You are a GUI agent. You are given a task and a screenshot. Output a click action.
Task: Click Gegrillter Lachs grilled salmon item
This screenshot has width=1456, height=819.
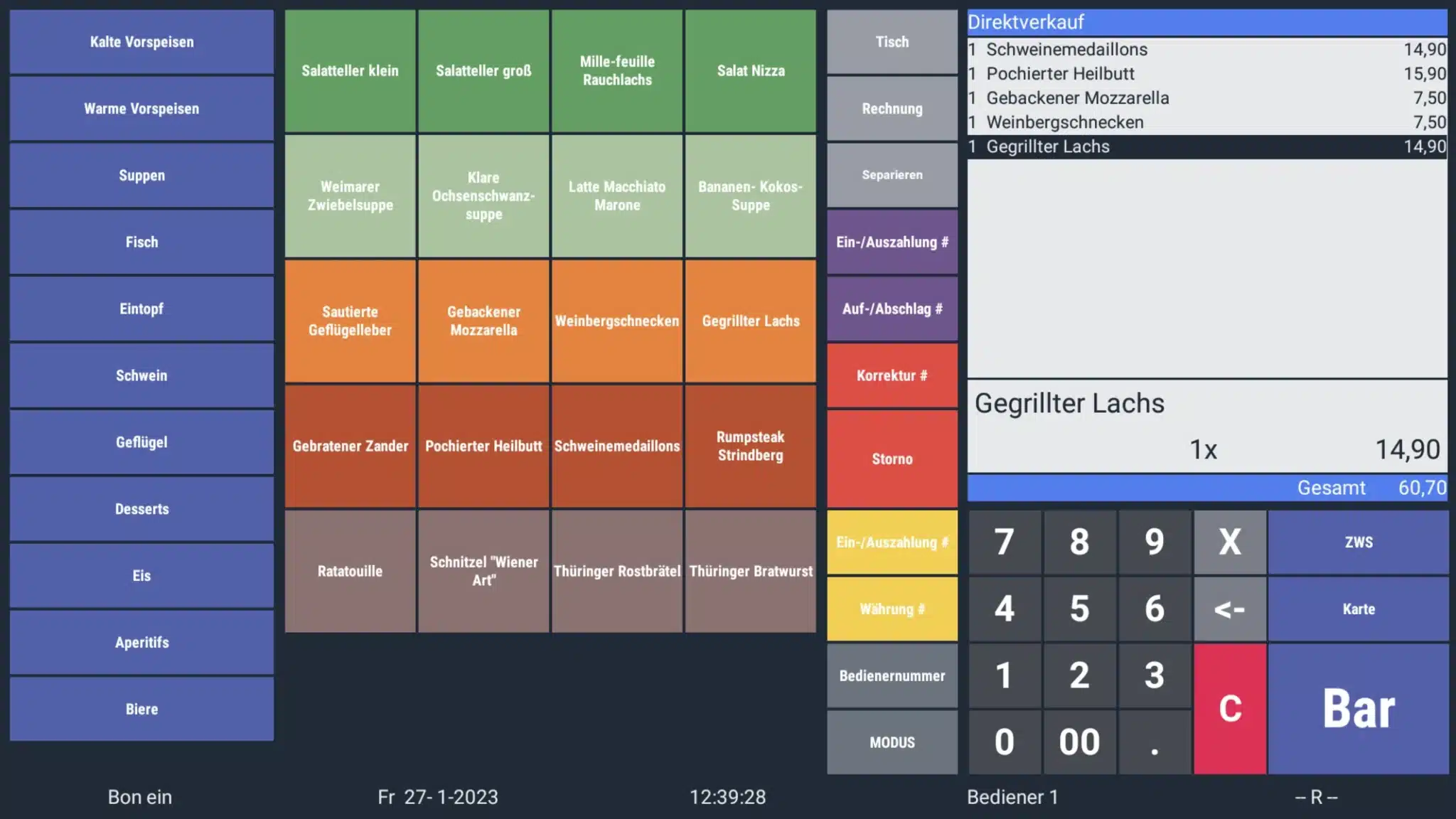pyautogui.click(x=750, y=321)
